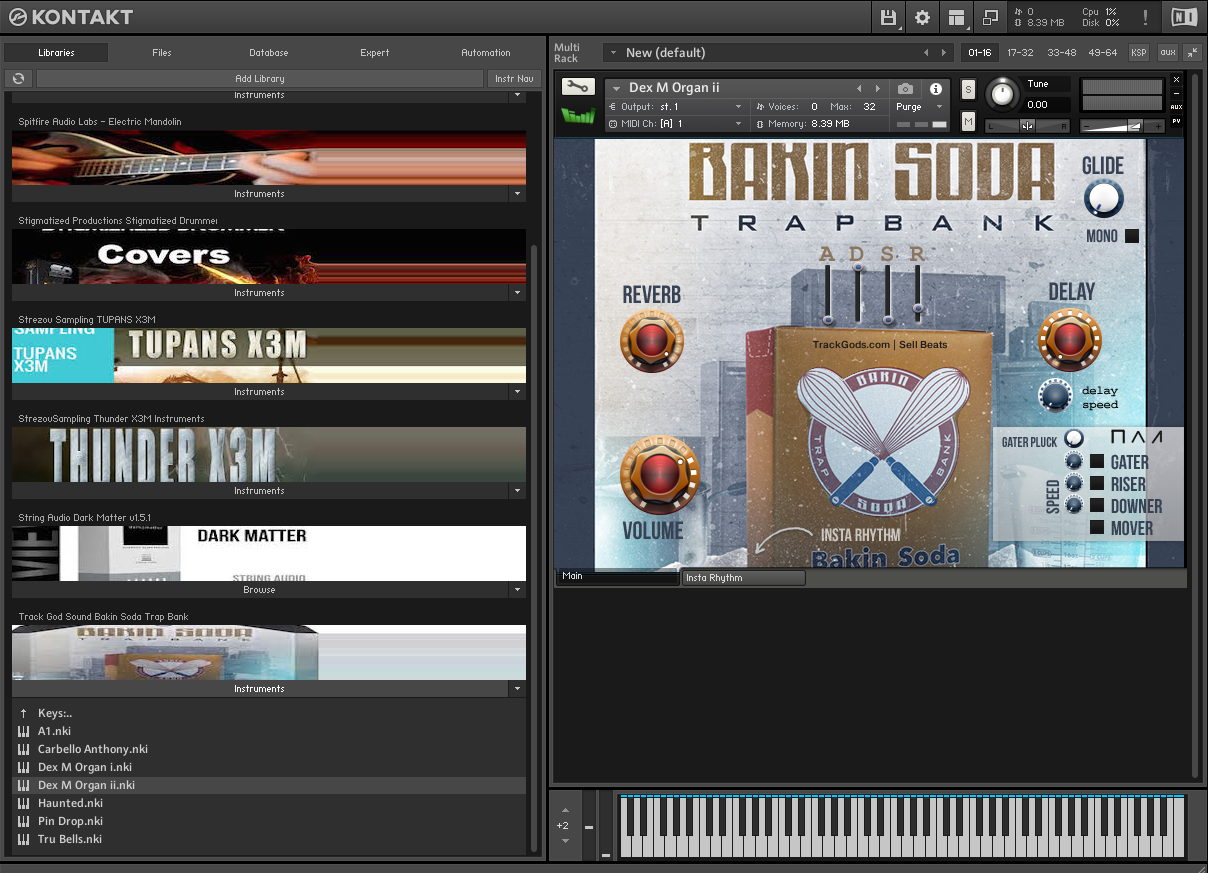Open the Kontakt options gear
The width and height of the screenshot is (1208, 873).
click(922, 17)
